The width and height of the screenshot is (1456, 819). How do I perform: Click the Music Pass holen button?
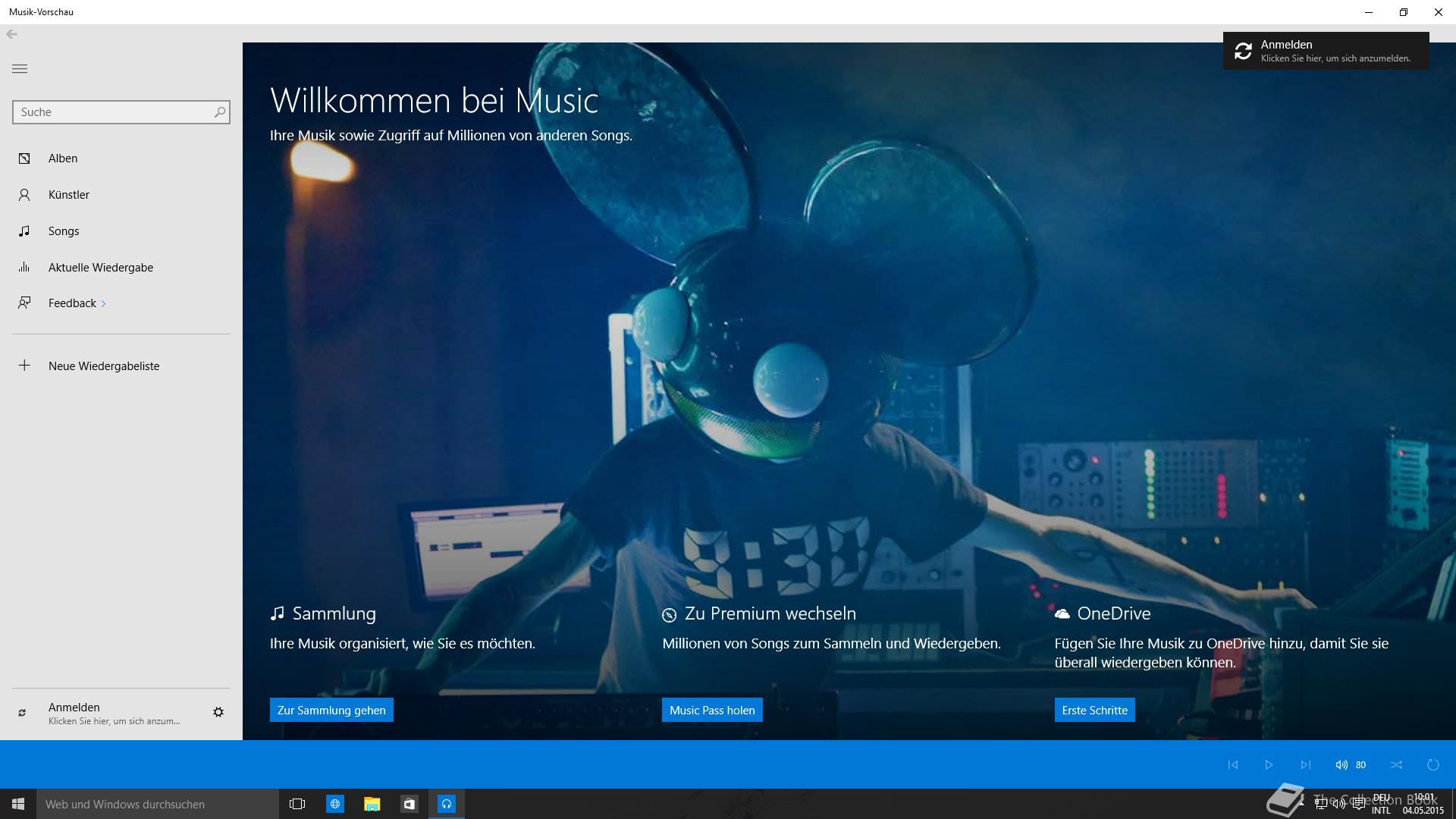(712, 710)
